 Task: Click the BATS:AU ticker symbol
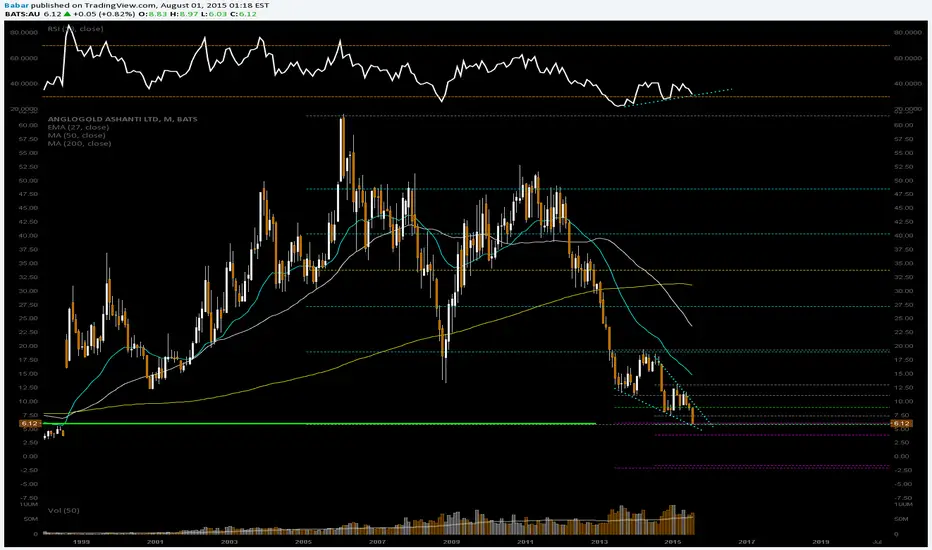tap(22, 14)
